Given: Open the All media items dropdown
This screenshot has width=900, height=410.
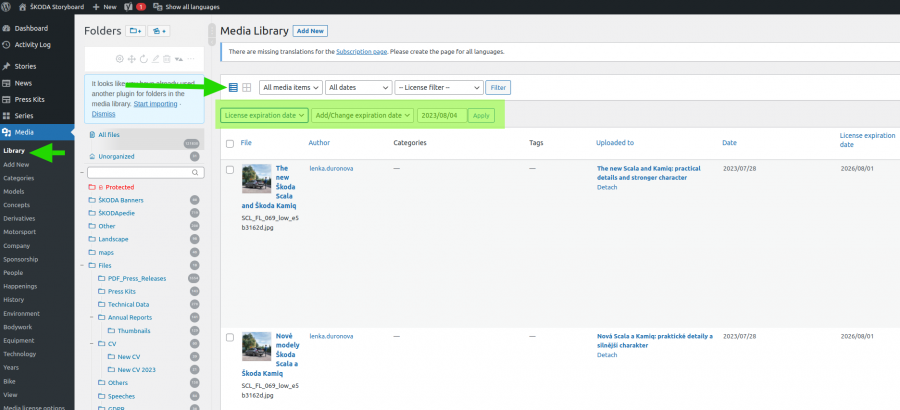Looking at the screenshot, I should pyautogui.click(x=290, y=87).
